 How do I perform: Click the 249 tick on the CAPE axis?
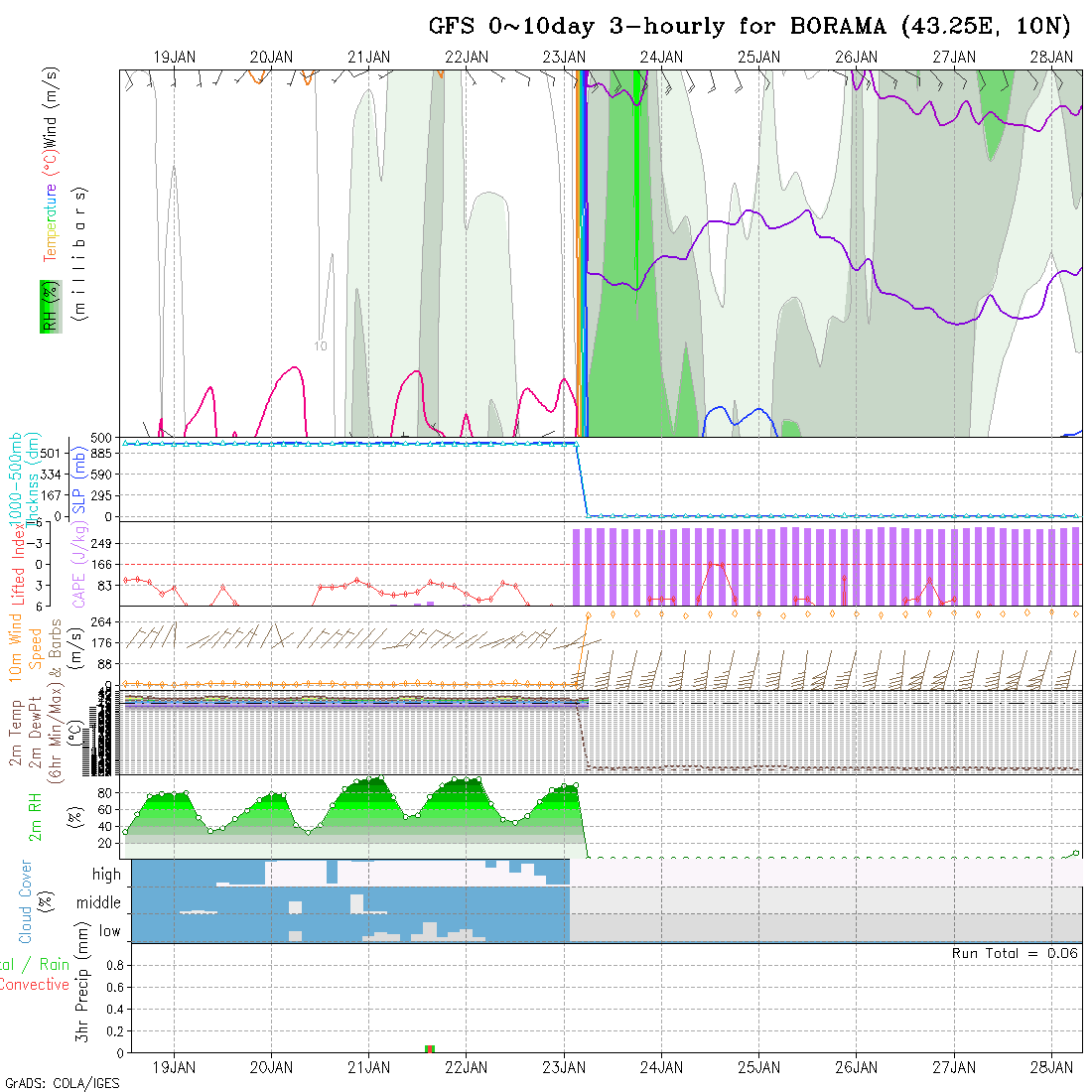click(101, 543)
